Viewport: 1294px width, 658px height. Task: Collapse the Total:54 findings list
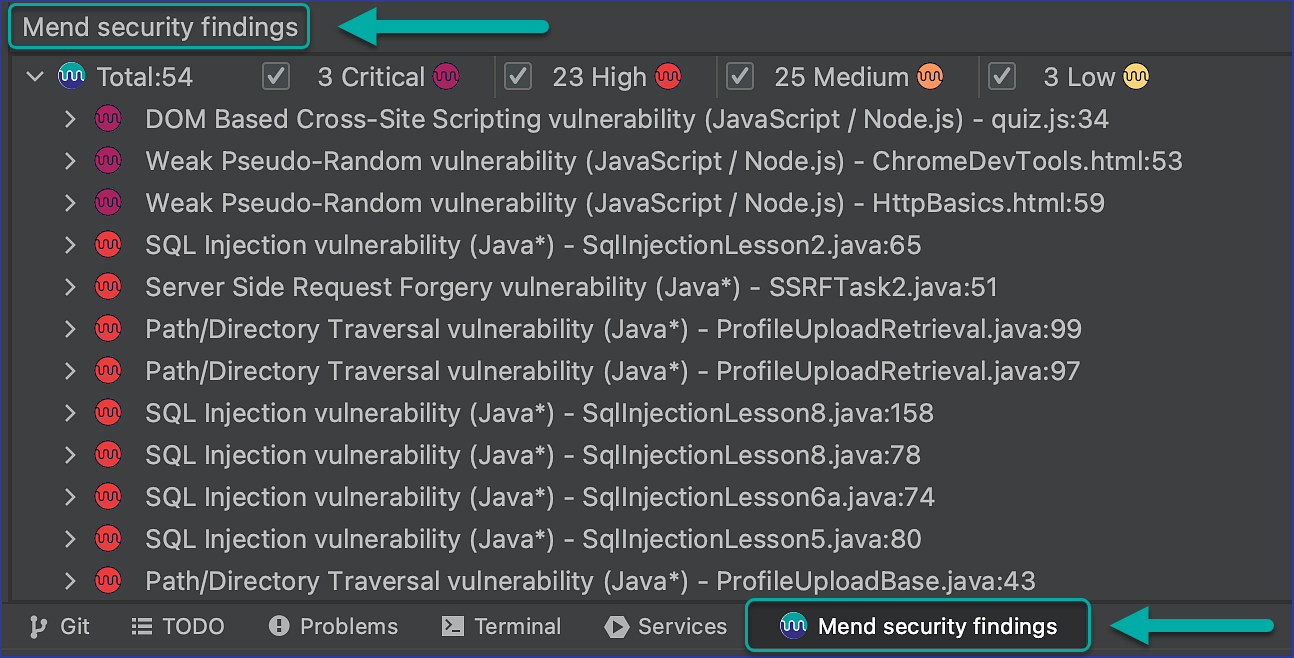click(33, 76)
